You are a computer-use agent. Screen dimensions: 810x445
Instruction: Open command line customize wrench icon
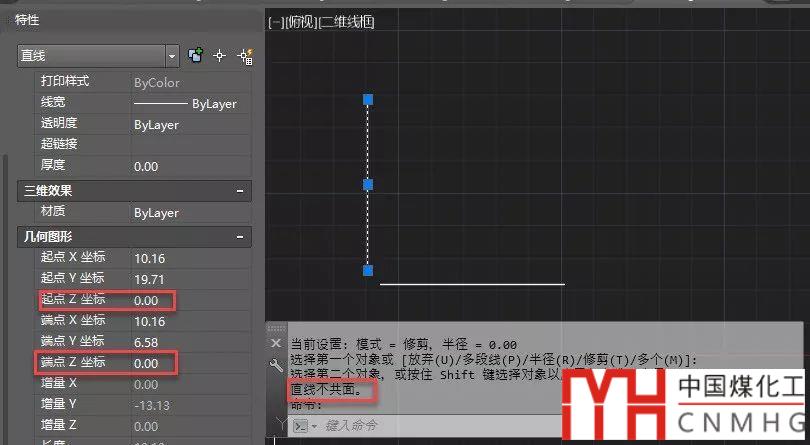(276, 366)
